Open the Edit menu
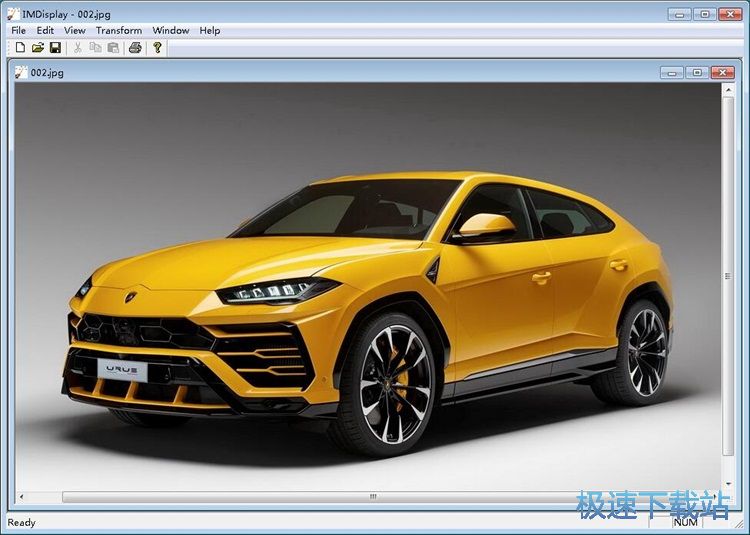This screenshot has width=750, height=535. [x=45, y=30]
